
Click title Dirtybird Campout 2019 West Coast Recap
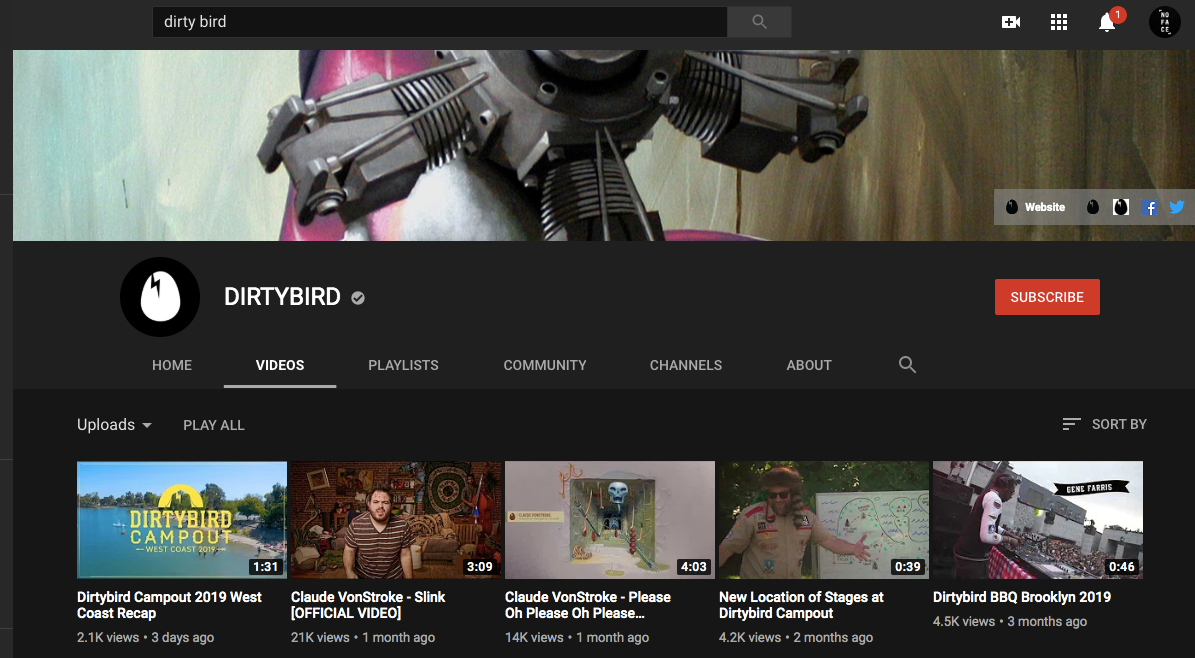click(169, 605)
